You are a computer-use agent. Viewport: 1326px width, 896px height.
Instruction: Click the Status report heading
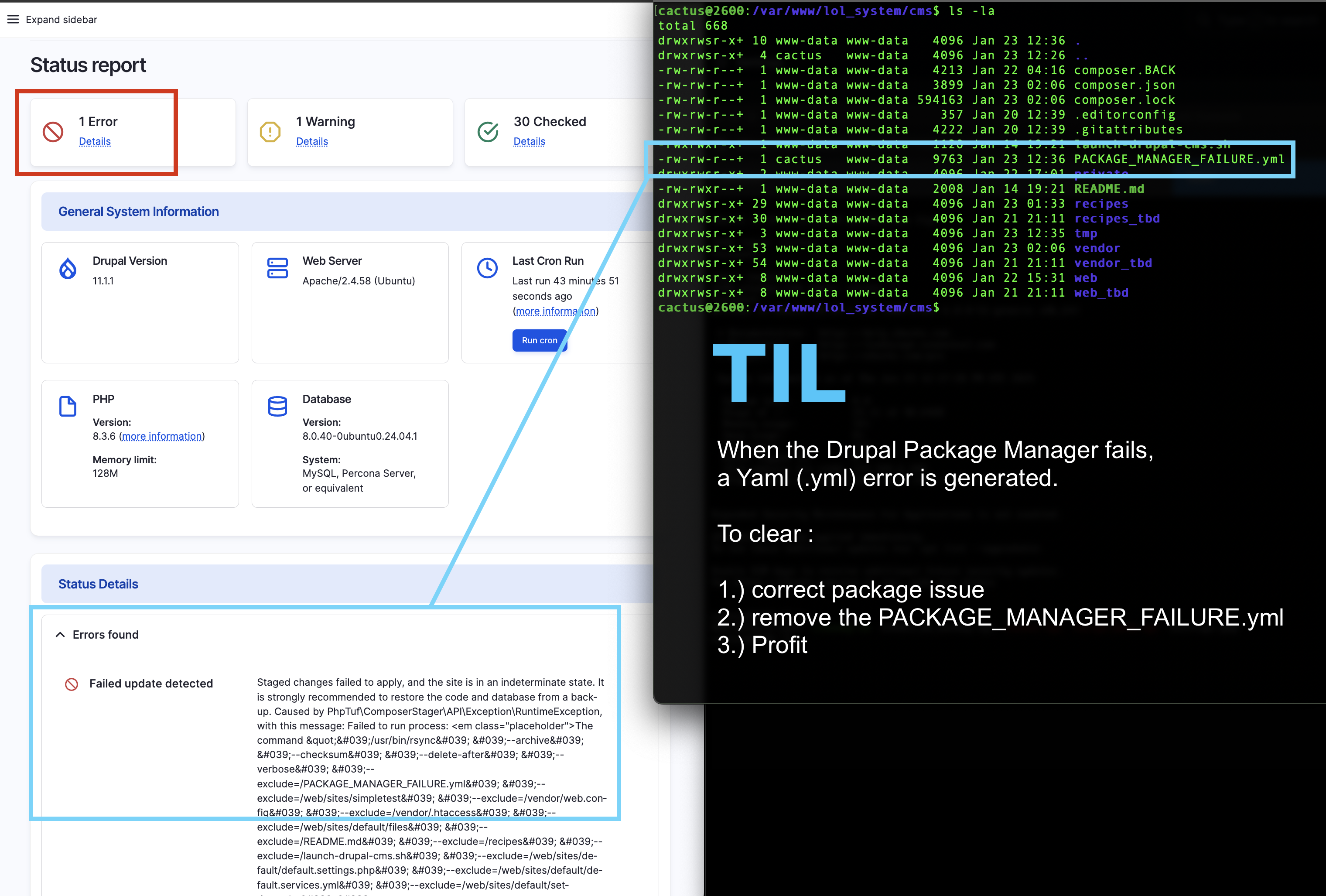coord(88,65)
